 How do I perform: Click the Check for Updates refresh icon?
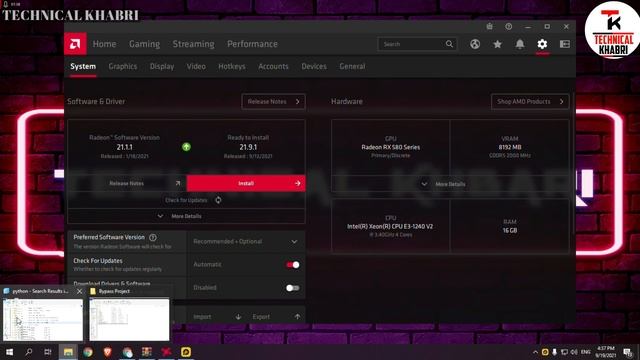click(x=218, y=200)
